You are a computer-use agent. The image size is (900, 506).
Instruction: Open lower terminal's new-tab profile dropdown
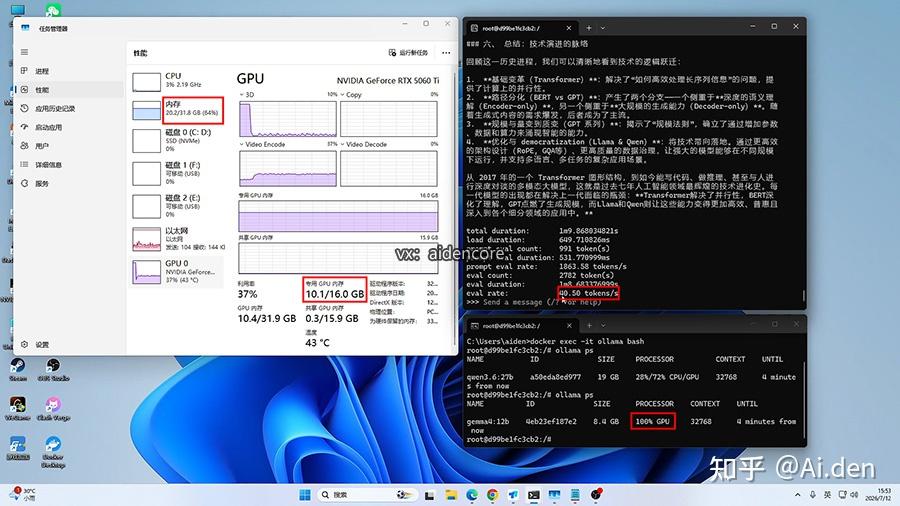point(603,326)
